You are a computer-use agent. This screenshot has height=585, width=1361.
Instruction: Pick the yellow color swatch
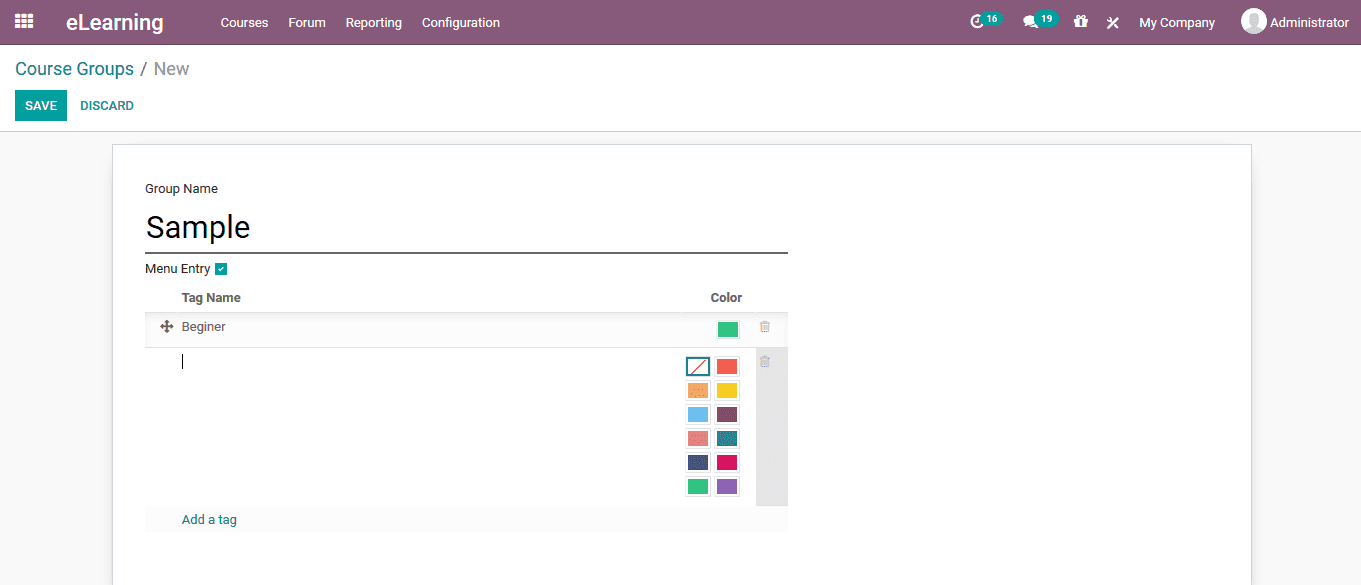click(727, 391)
